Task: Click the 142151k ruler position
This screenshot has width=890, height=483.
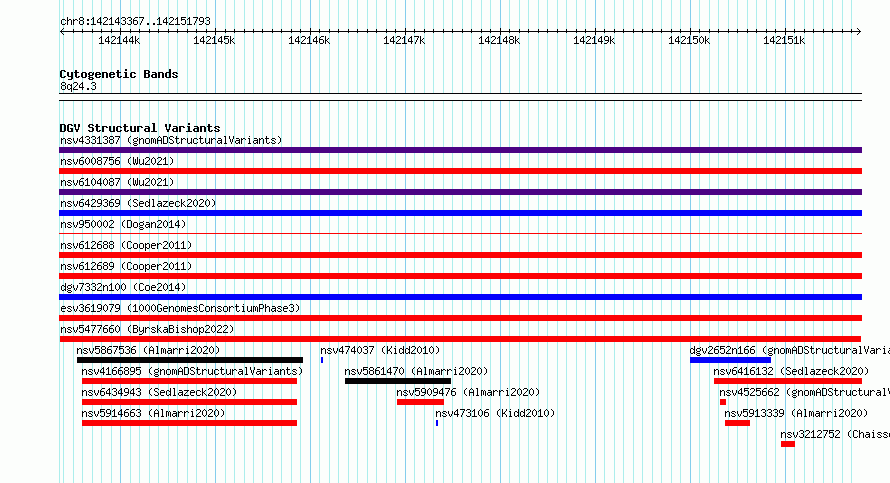Action: 784,40
